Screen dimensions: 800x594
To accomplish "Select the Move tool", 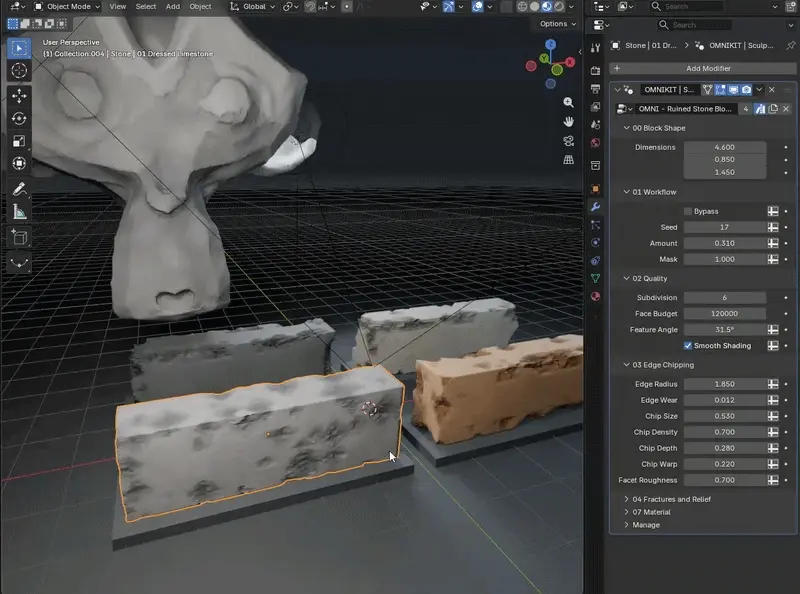I will click(x=19, y=96).
